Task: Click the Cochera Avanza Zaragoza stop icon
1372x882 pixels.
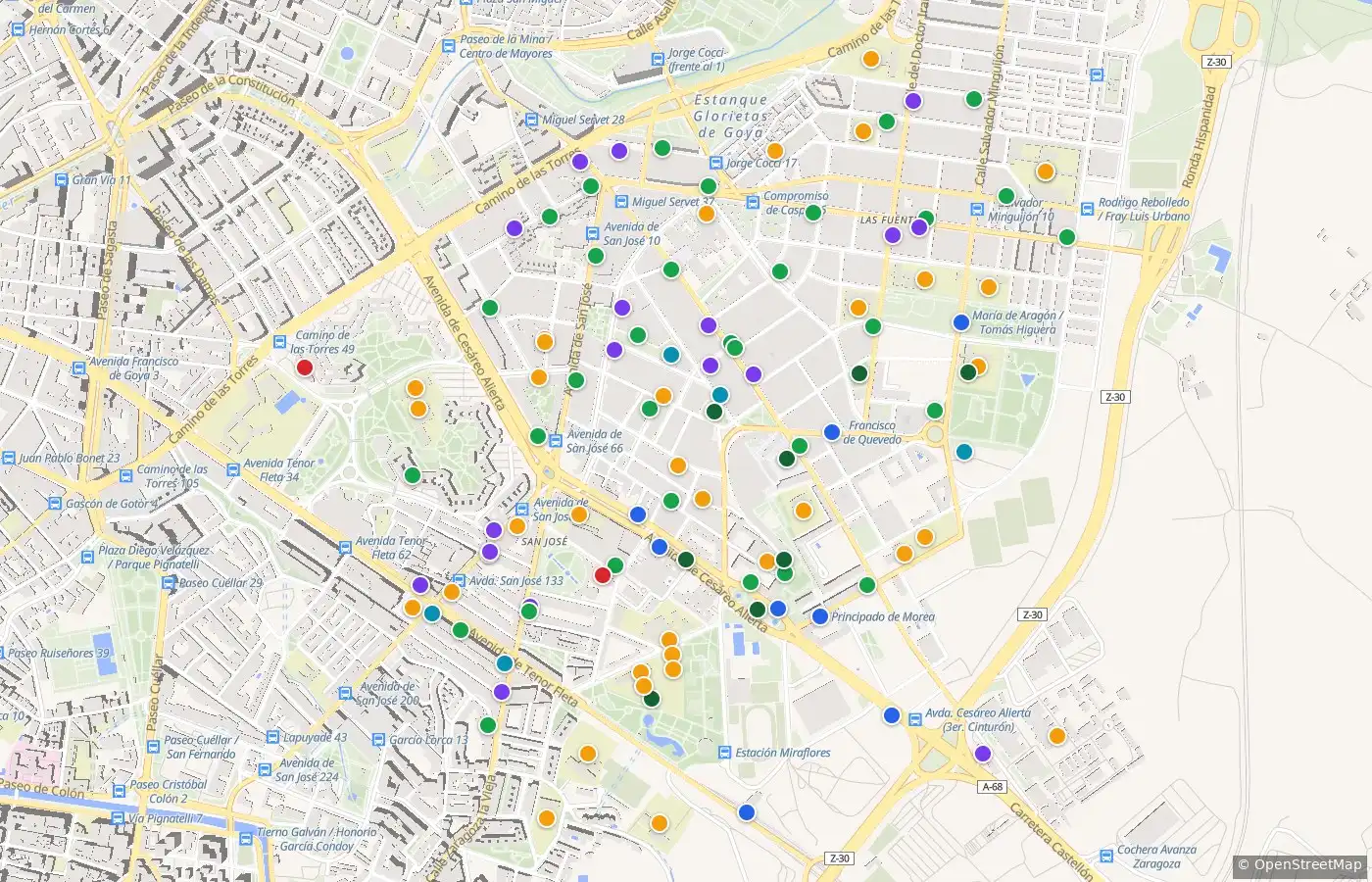Action: (1106, 857)
